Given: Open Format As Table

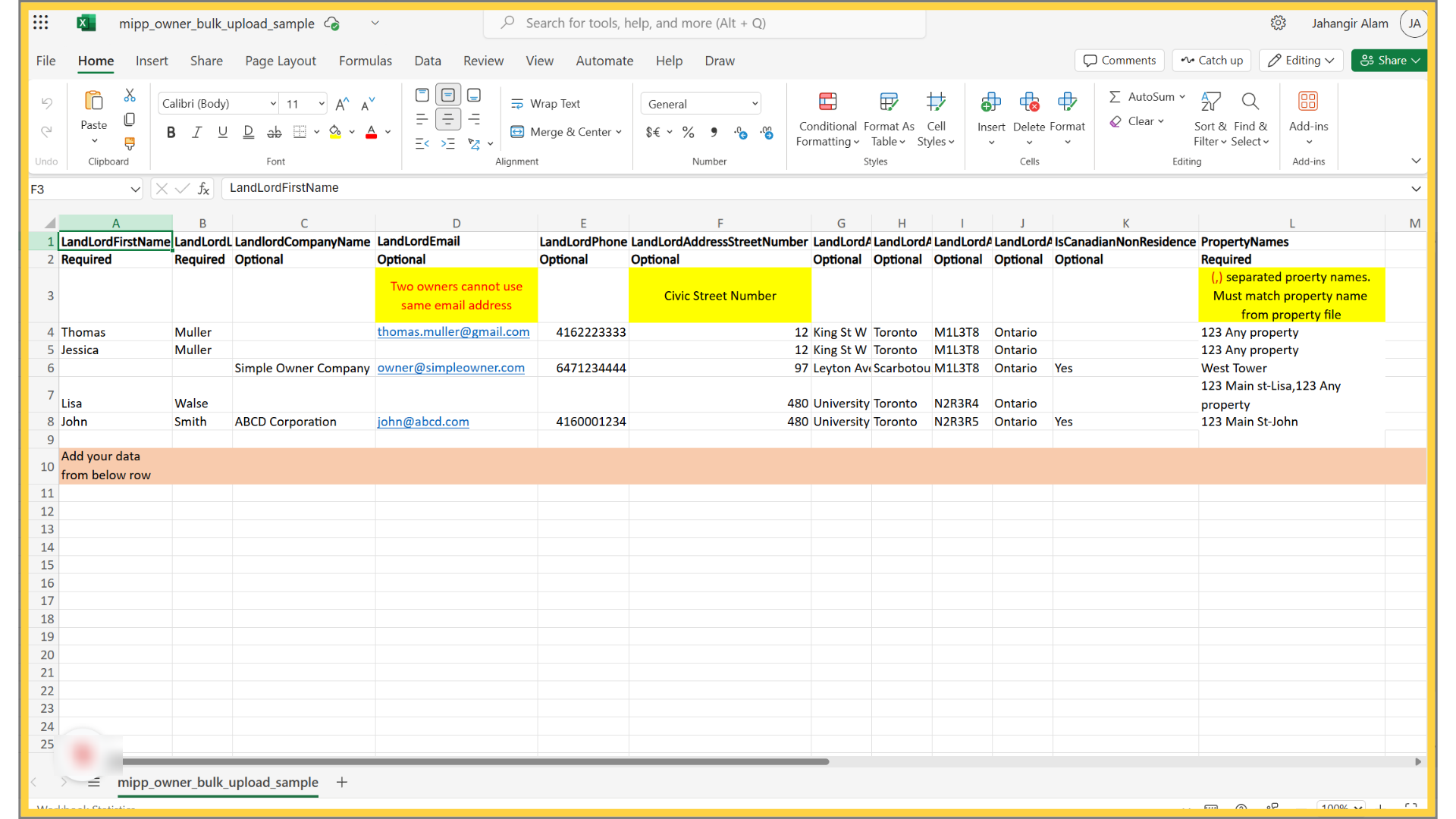Looking at the screenshot, I should click(x=889, y=119).
